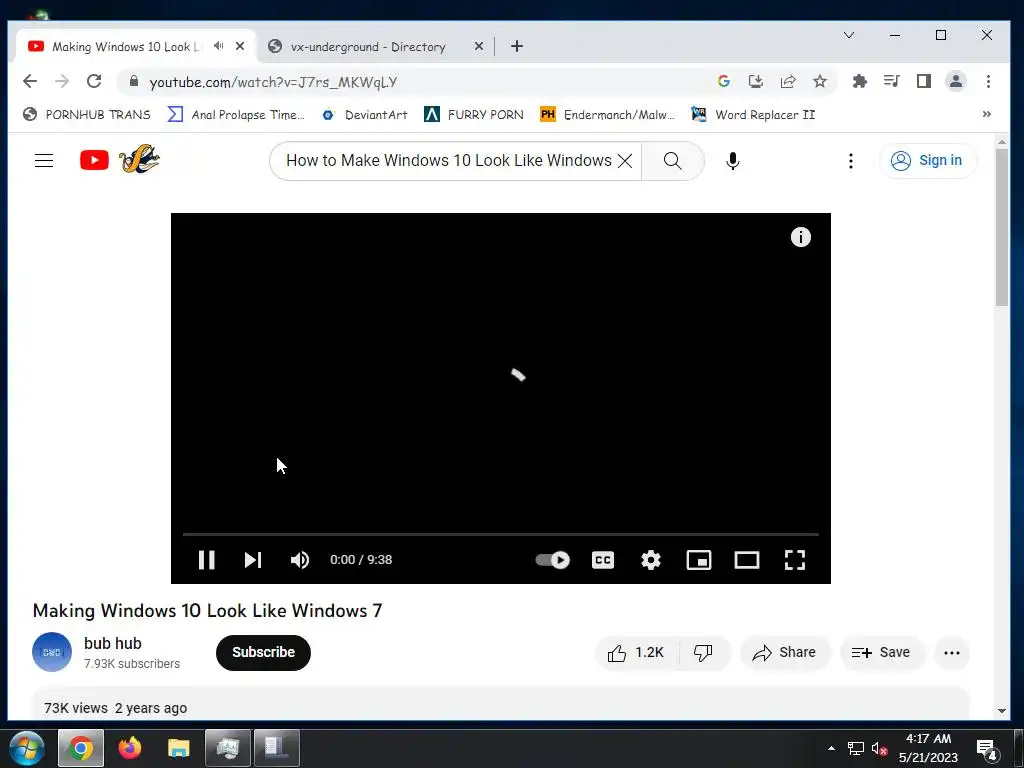The width and height of the screenshot is (1024, 768).
Task: Skip to next video
Action: pyautogui.click(x=253, y=560)
